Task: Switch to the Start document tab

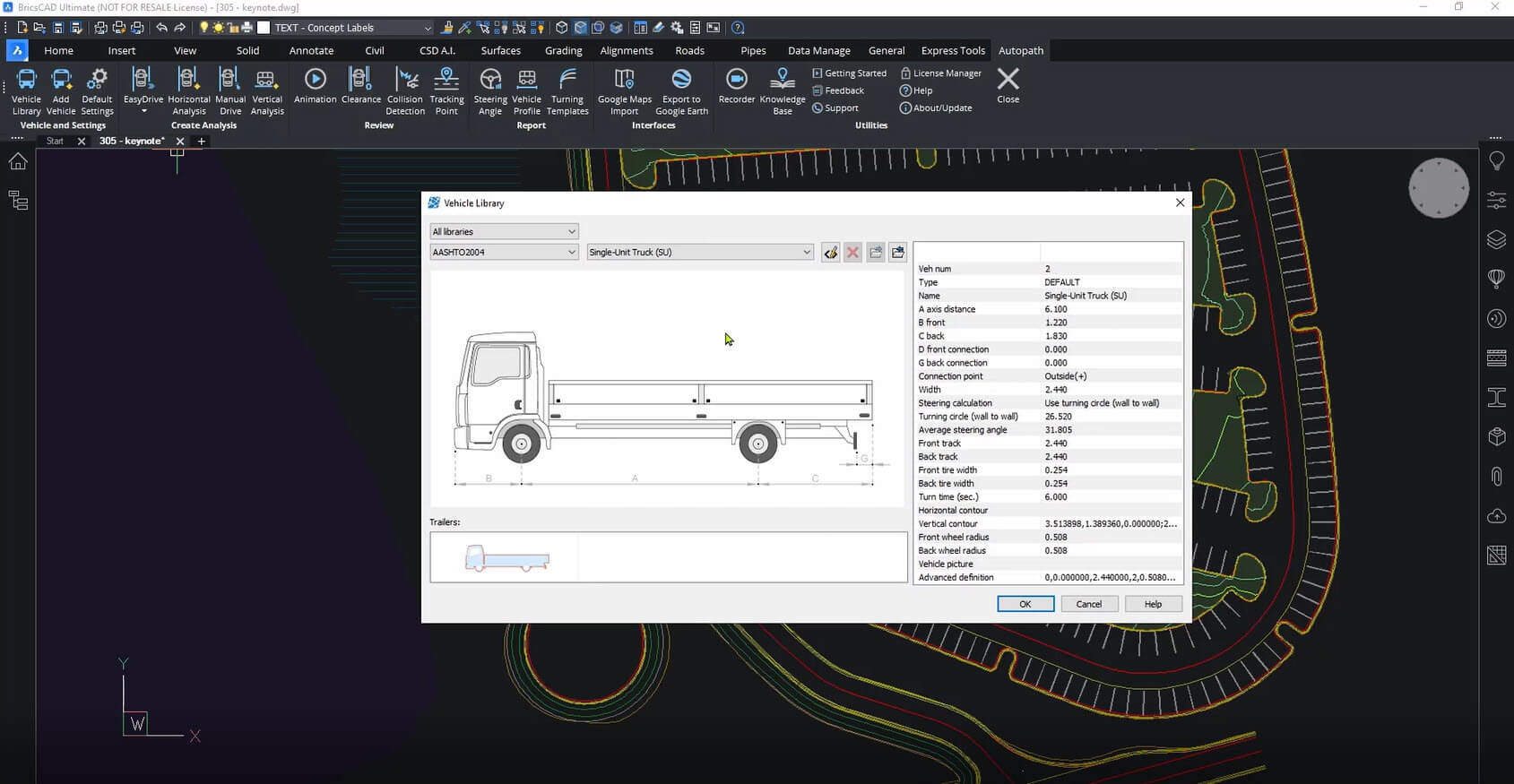Action: 56,141
